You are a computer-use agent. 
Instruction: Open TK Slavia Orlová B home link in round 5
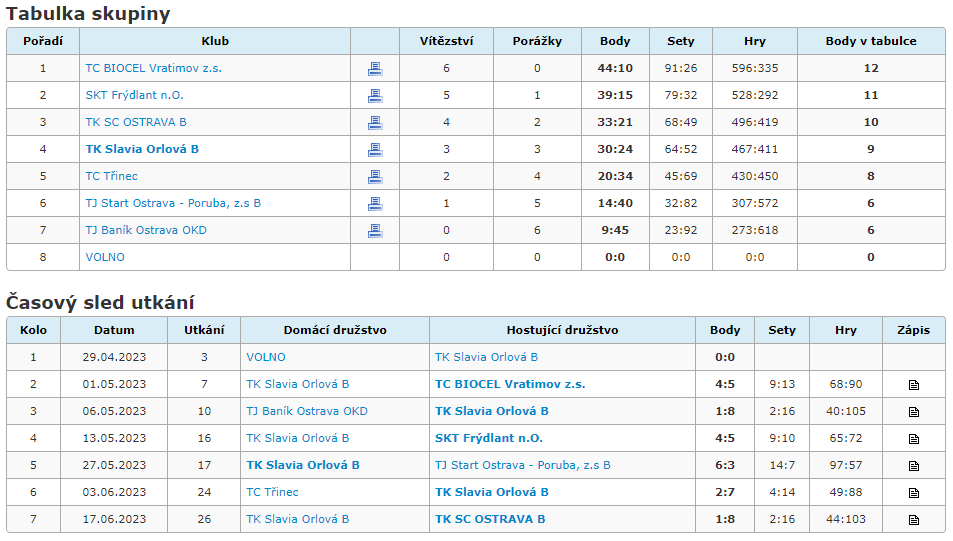[303, 465]
